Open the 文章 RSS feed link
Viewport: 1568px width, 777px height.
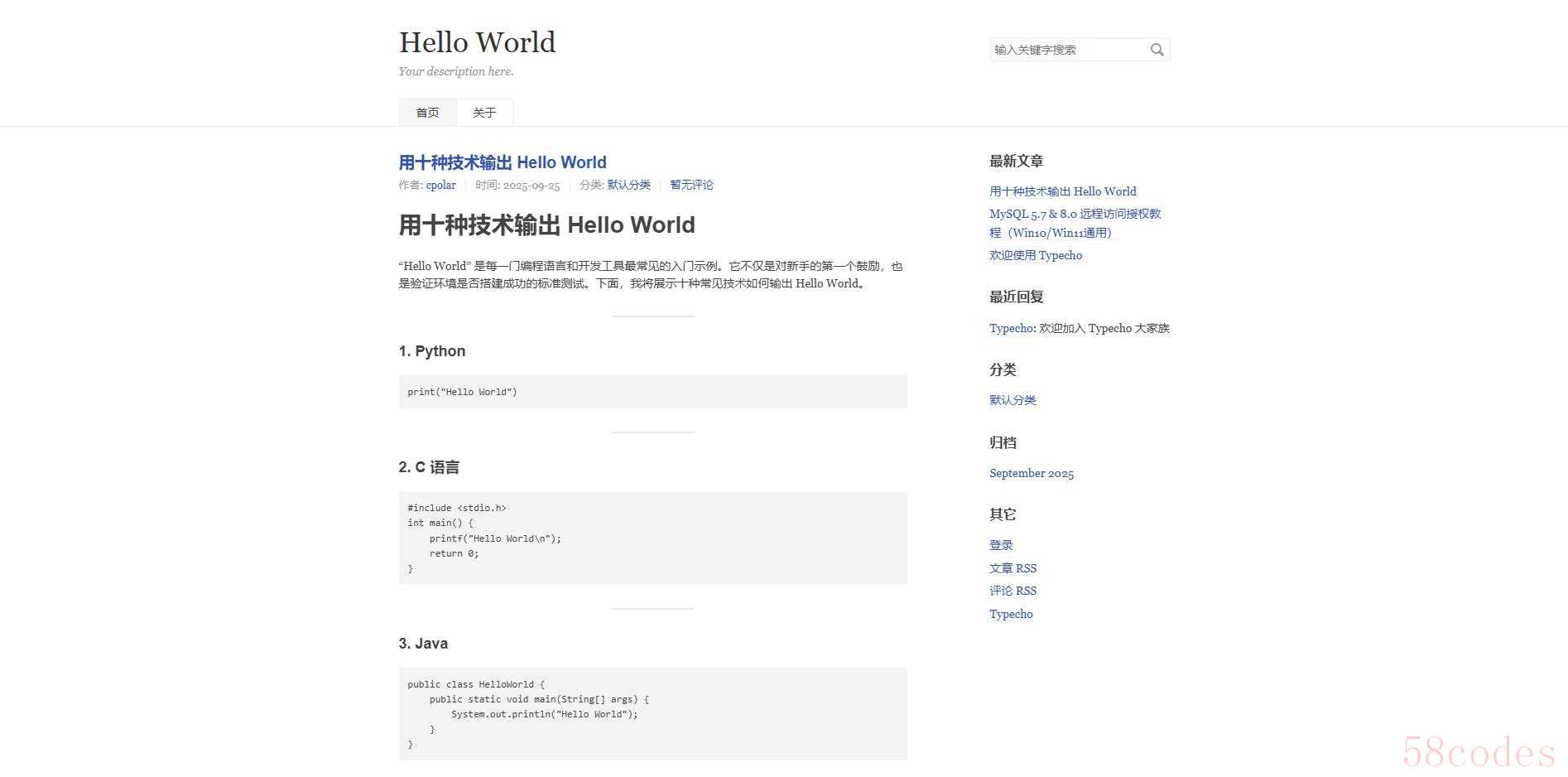click(1012, 568)
